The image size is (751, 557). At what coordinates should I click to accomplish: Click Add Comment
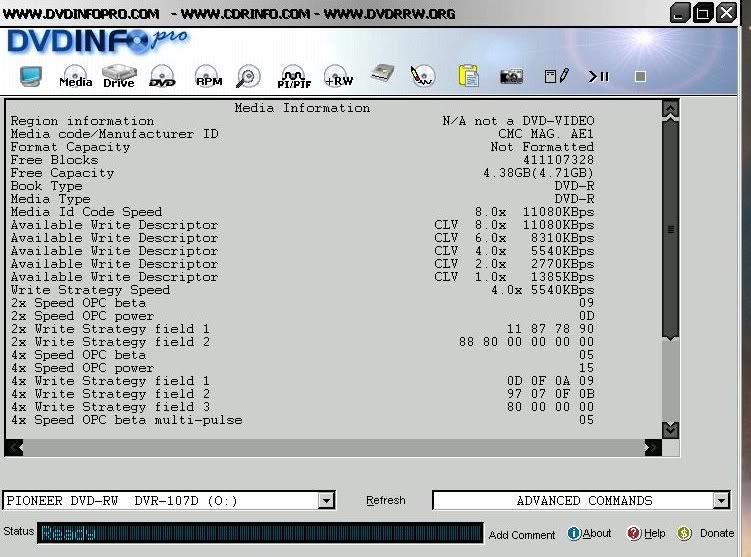(x=522, y=535)
